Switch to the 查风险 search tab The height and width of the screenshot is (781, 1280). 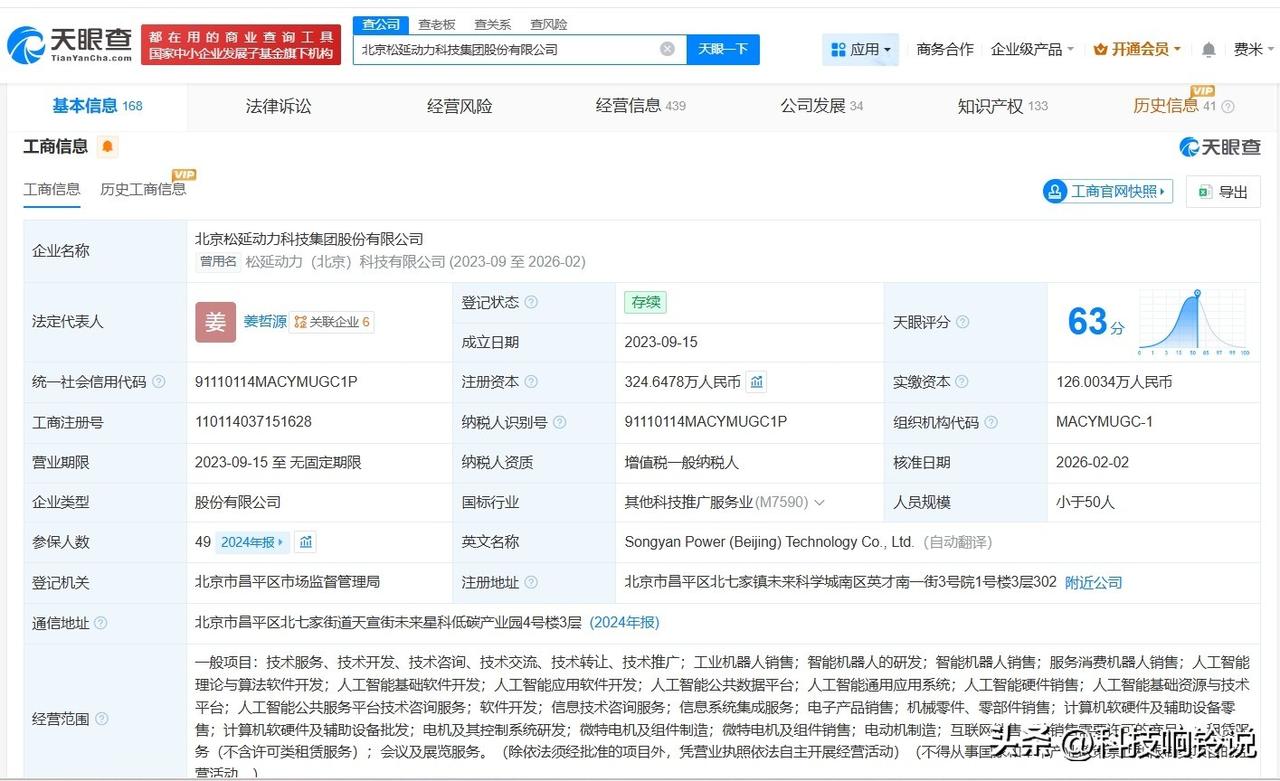[548, 24]
